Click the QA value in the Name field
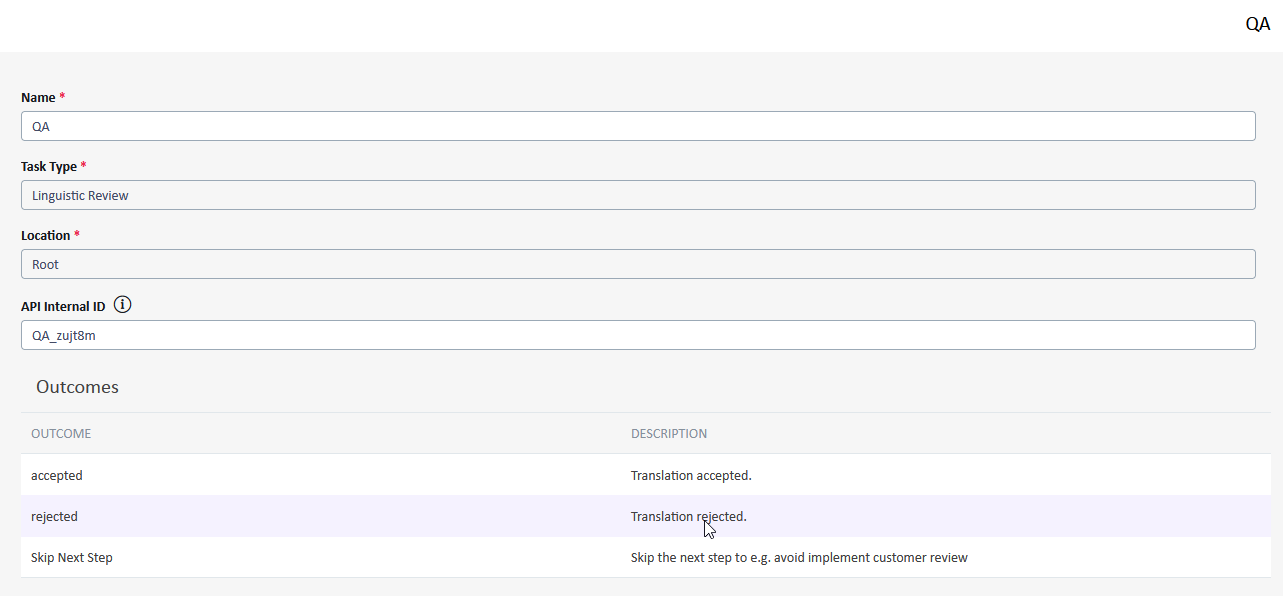1283x596 pixels. pos(40,126)
